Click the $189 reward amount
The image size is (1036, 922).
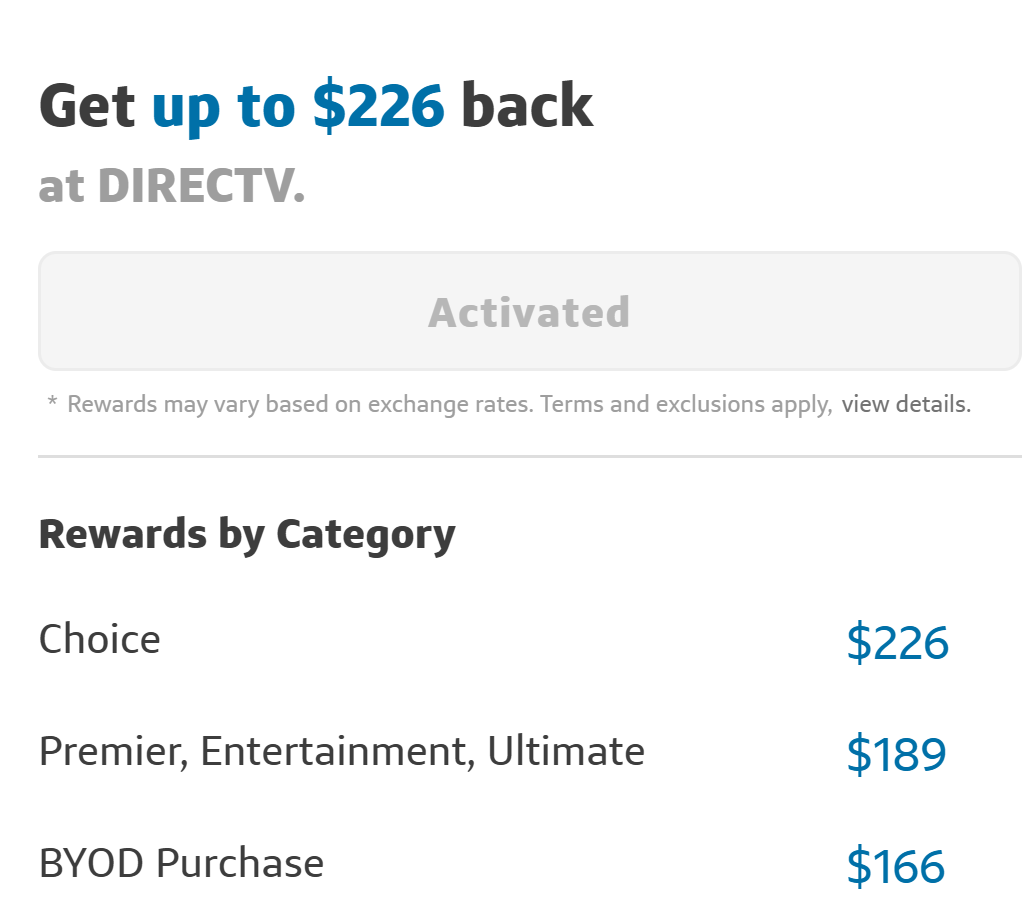(896, 754)
